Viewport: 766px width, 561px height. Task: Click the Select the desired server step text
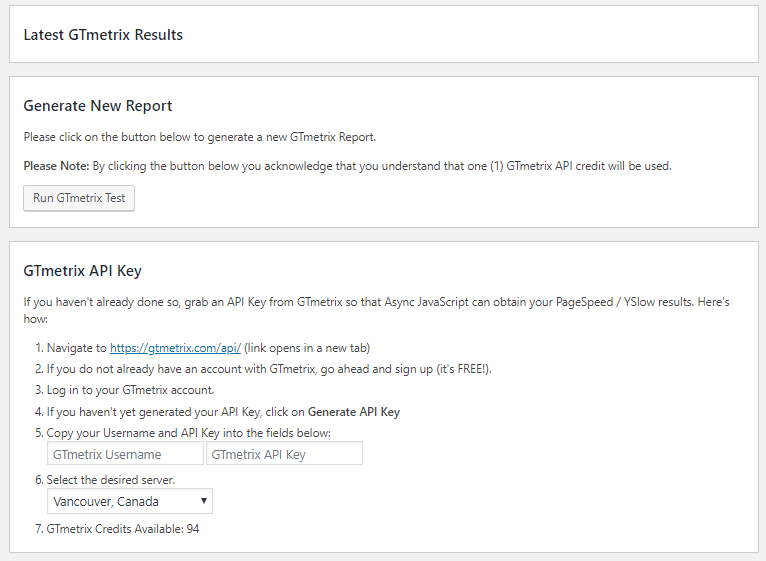coord(111,480)
